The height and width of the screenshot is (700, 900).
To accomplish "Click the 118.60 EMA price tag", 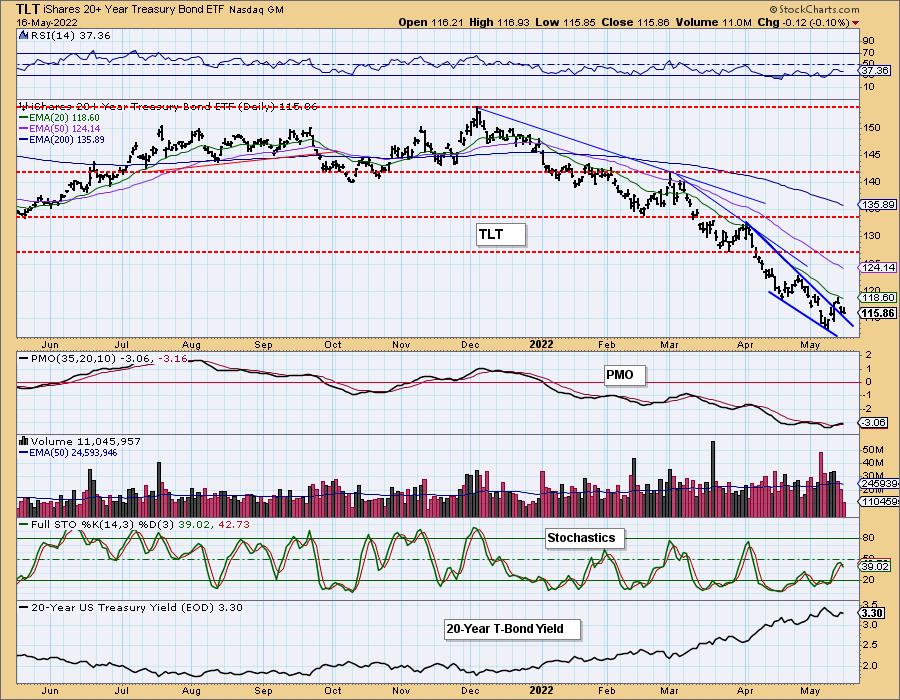I will [878, 297].
